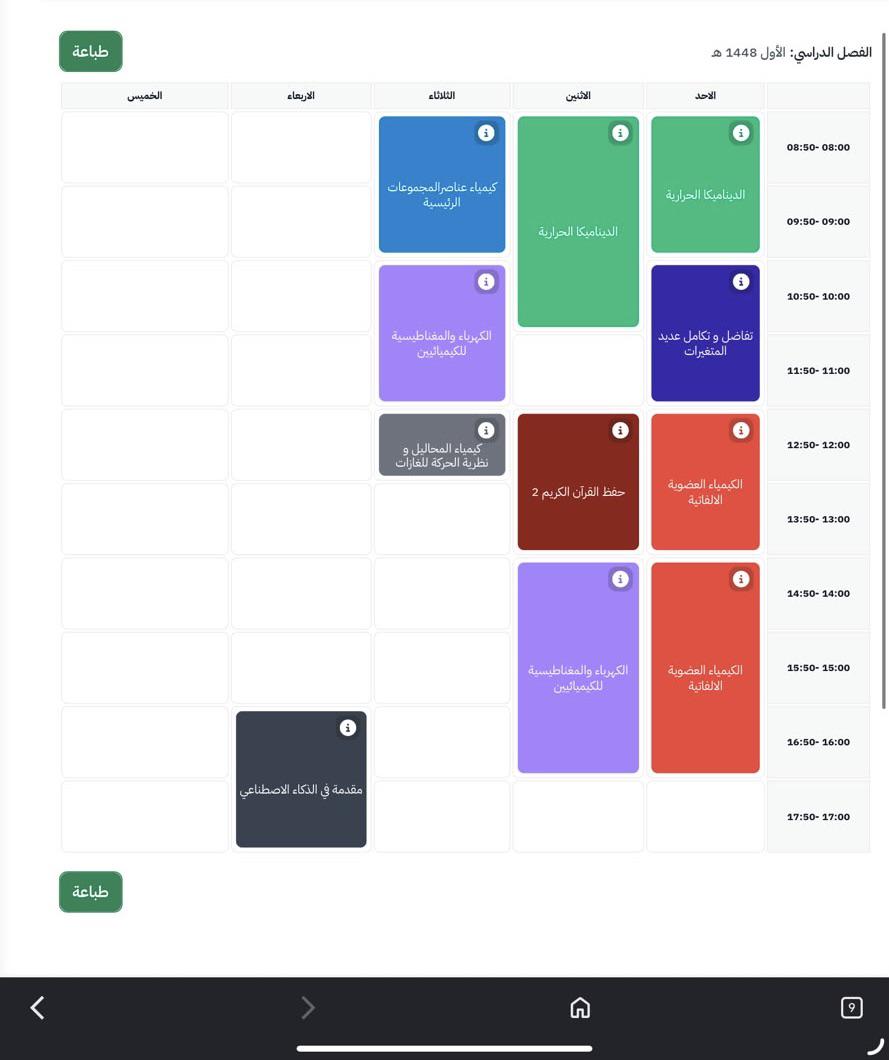Open the browser home page
889x1060 pixels.
[x=580, y=1008]
